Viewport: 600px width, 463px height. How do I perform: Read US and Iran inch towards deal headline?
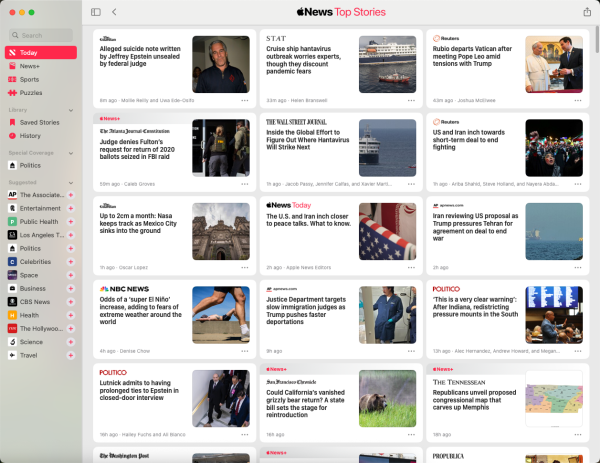(x=469, y=140)
